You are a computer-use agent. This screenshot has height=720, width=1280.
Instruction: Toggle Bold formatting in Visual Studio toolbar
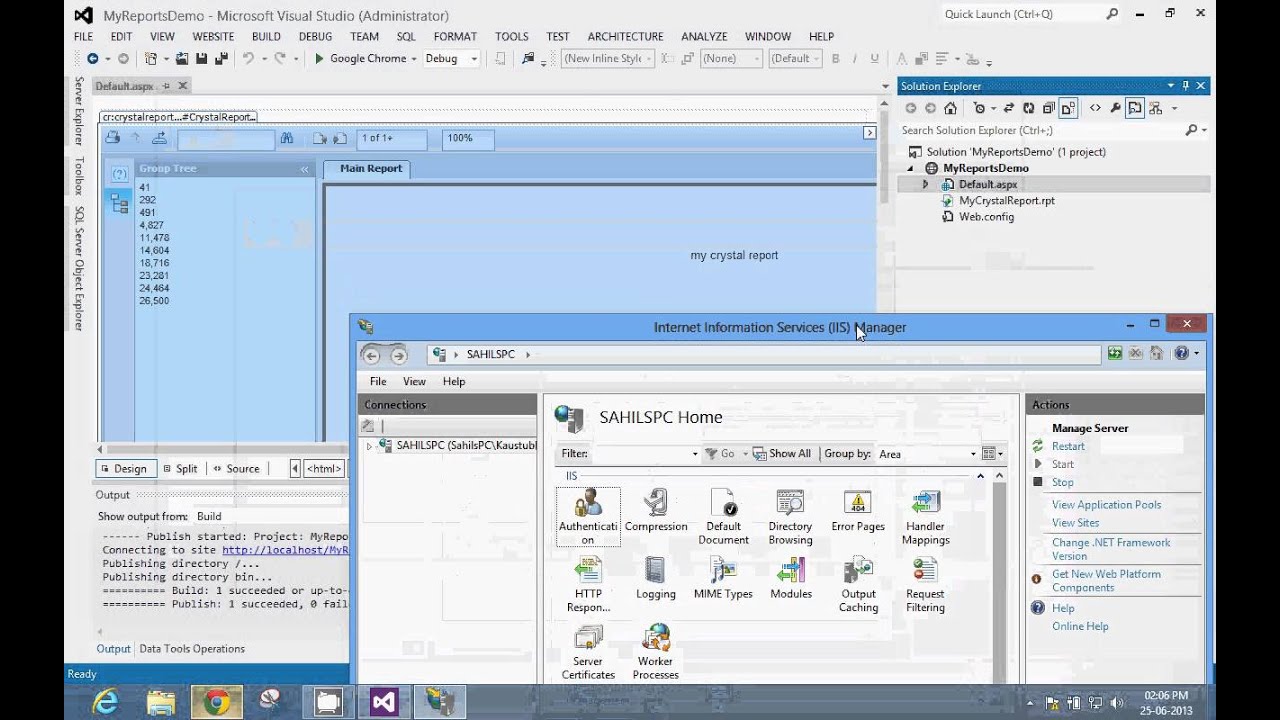pyautogui.click(x=836, y=59)
